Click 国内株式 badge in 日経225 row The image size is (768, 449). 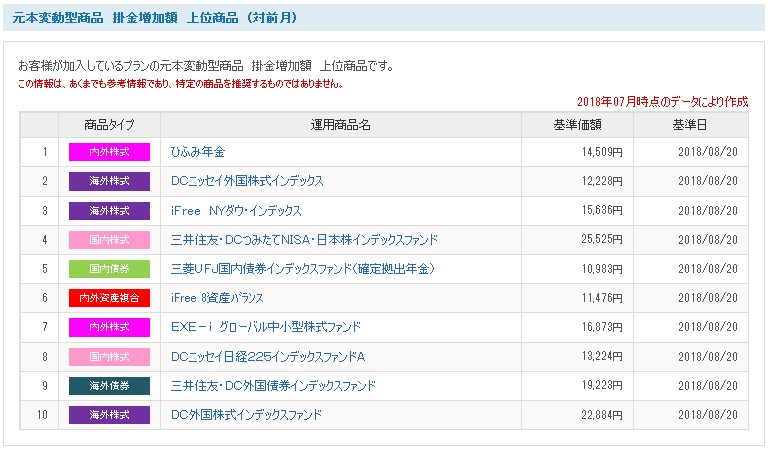pos(109,356)
